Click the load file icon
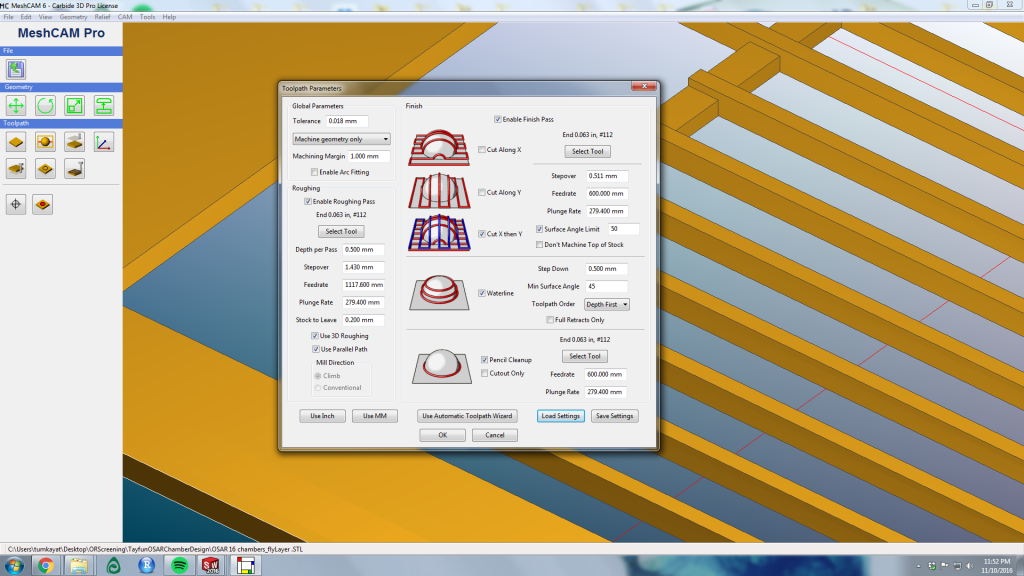Viewport: 1024px width, 576px height. [x=17, y=69]
